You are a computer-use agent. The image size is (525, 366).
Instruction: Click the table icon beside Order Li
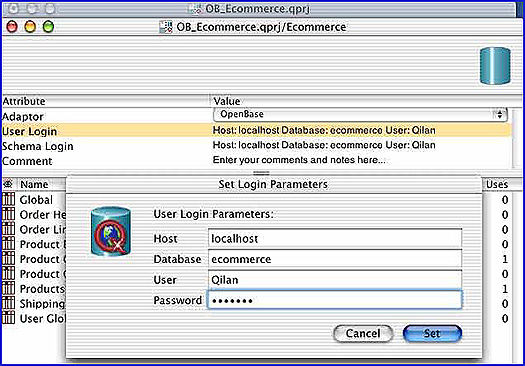coord(9,229)
